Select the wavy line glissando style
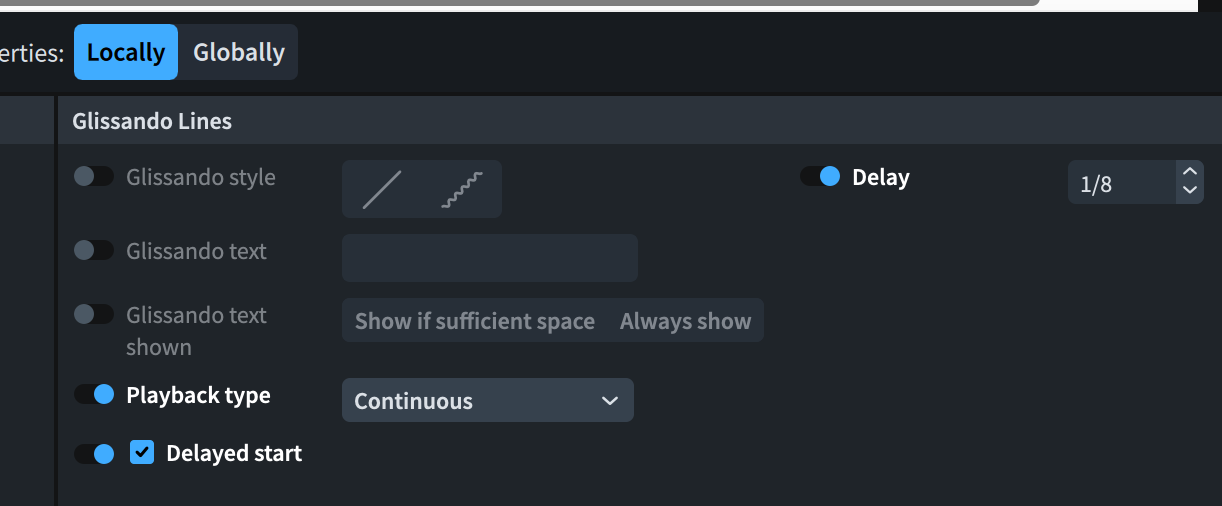The image size is (1222, 506). coord(461,189)
